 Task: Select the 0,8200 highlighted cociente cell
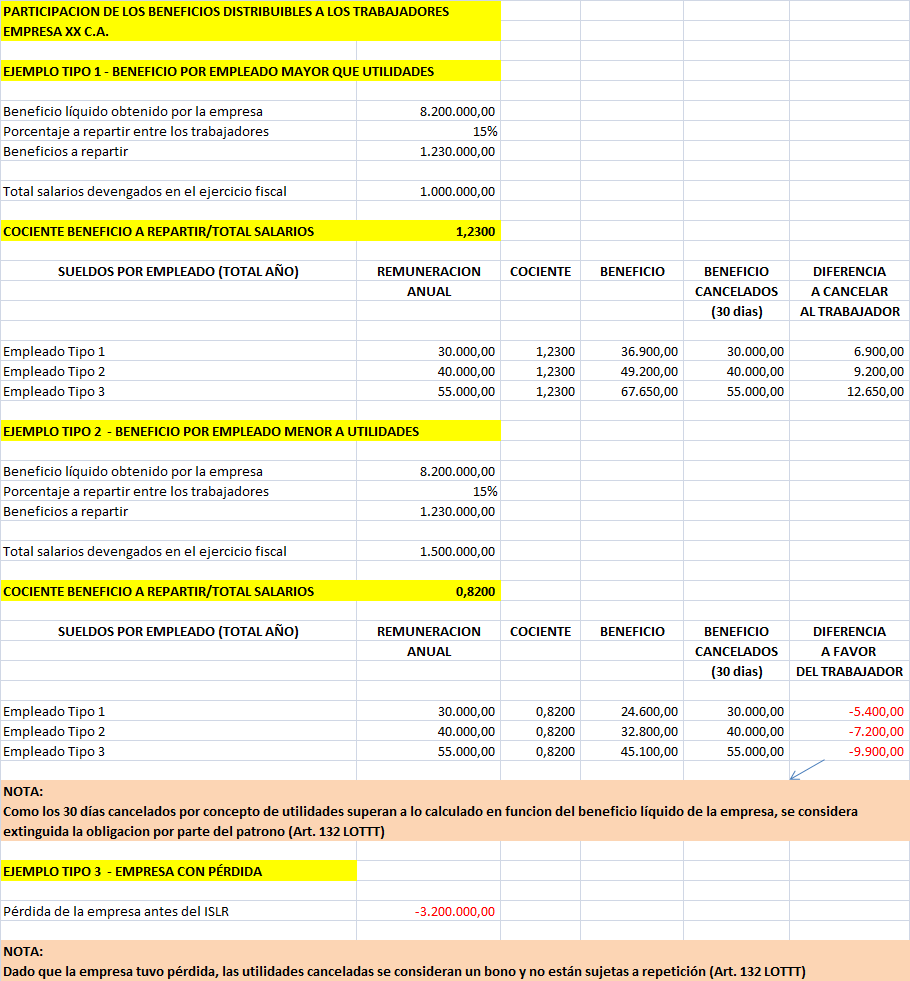428,591
